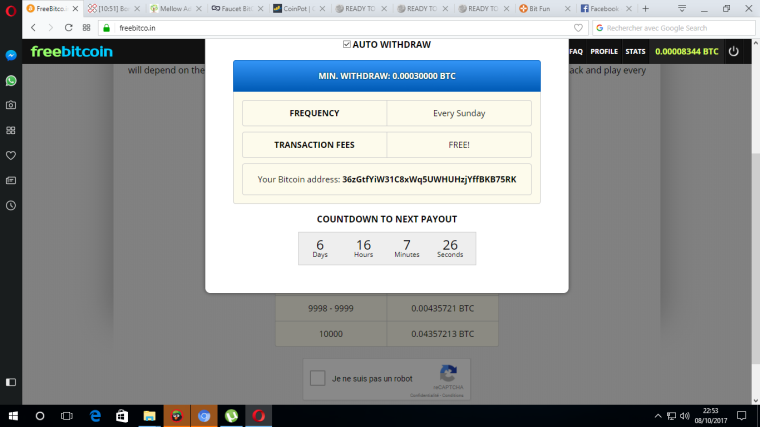Open WhatsApp in the Opera sidebar

11,80
